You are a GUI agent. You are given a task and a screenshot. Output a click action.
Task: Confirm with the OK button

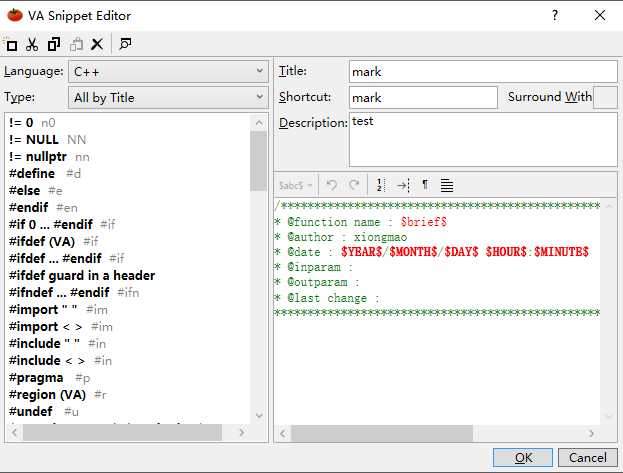523,457
